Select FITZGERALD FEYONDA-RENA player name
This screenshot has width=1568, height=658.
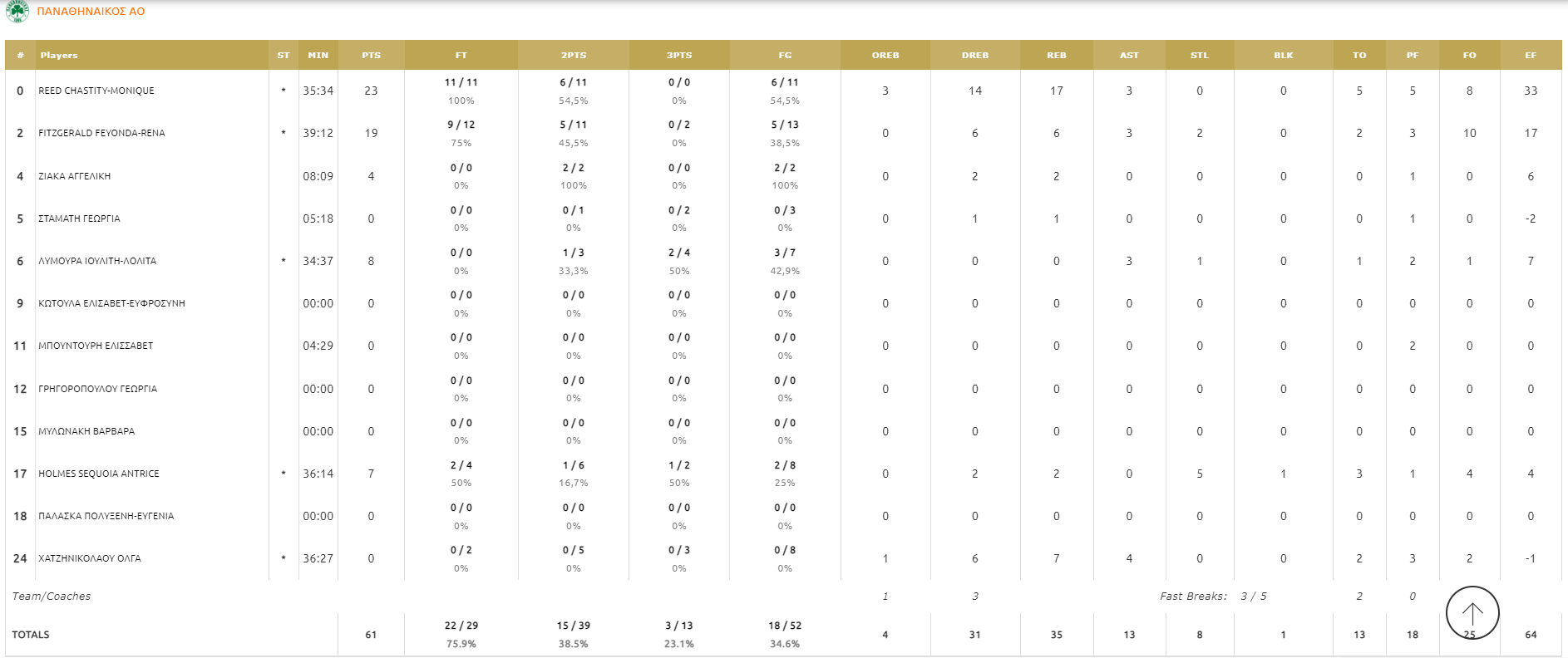[x=101, y=133]
